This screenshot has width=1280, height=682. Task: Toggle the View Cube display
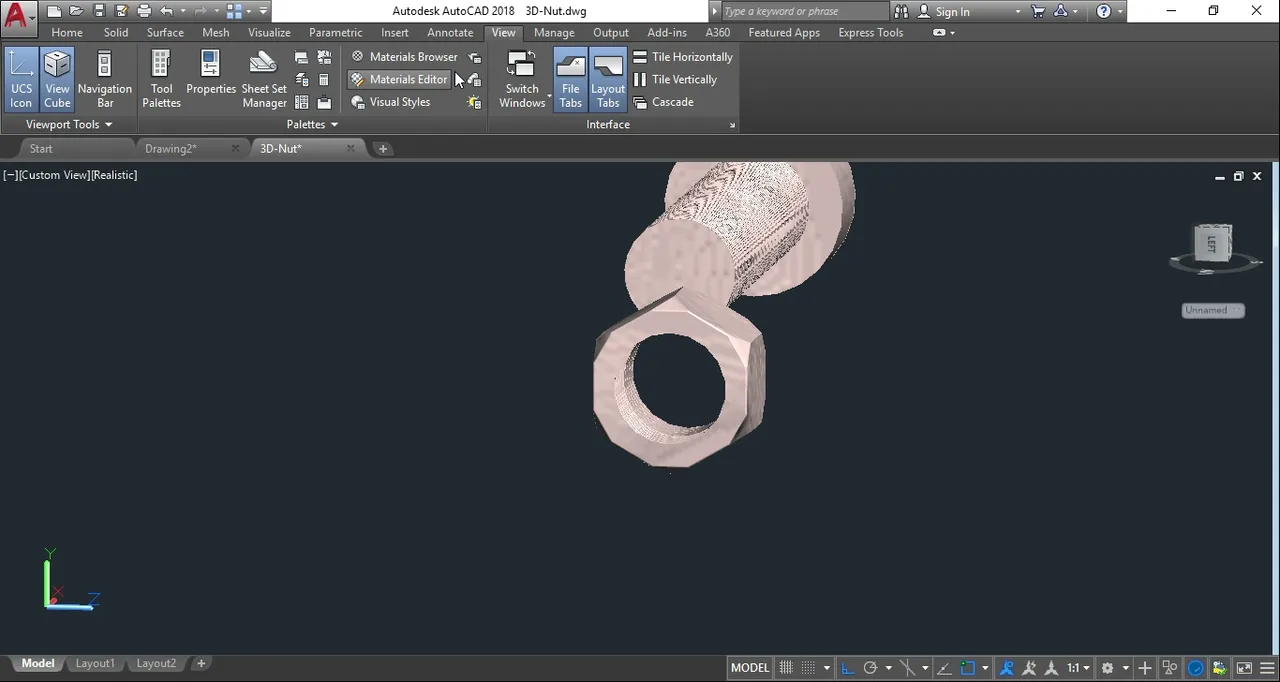[57, 79]
